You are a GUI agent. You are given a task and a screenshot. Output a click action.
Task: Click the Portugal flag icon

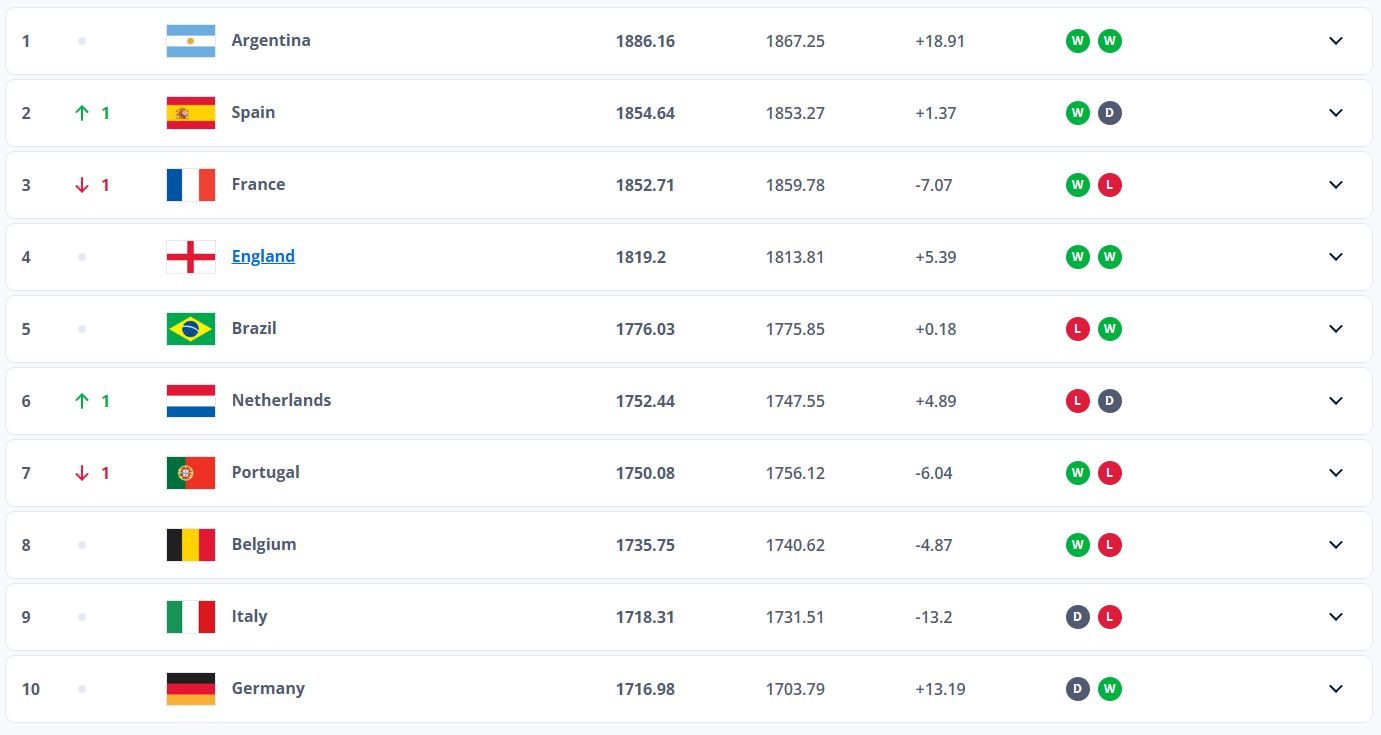click(190, 473)
